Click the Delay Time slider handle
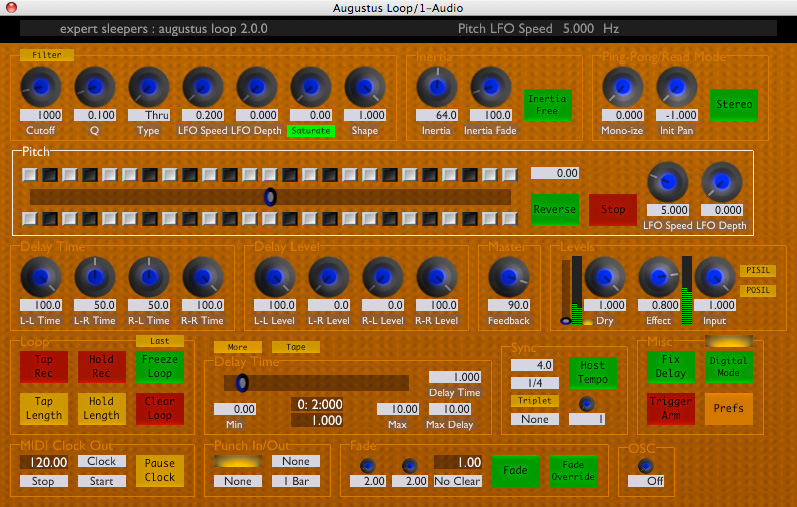Screen dimensions: 797x507 242,383
